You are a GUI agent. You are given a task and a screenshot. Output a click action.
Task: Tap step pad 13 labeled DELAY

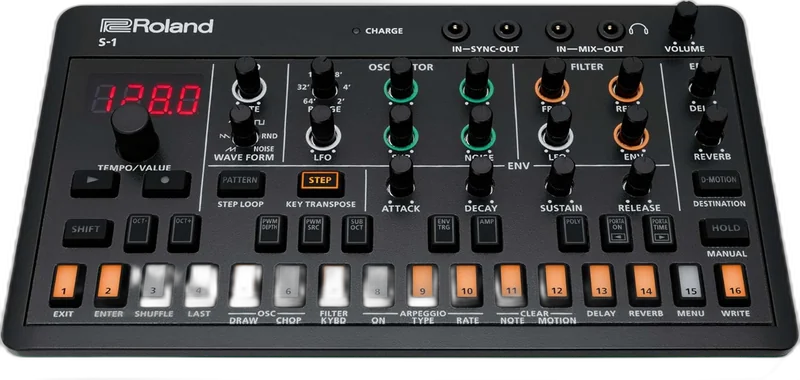coord(599,285)
